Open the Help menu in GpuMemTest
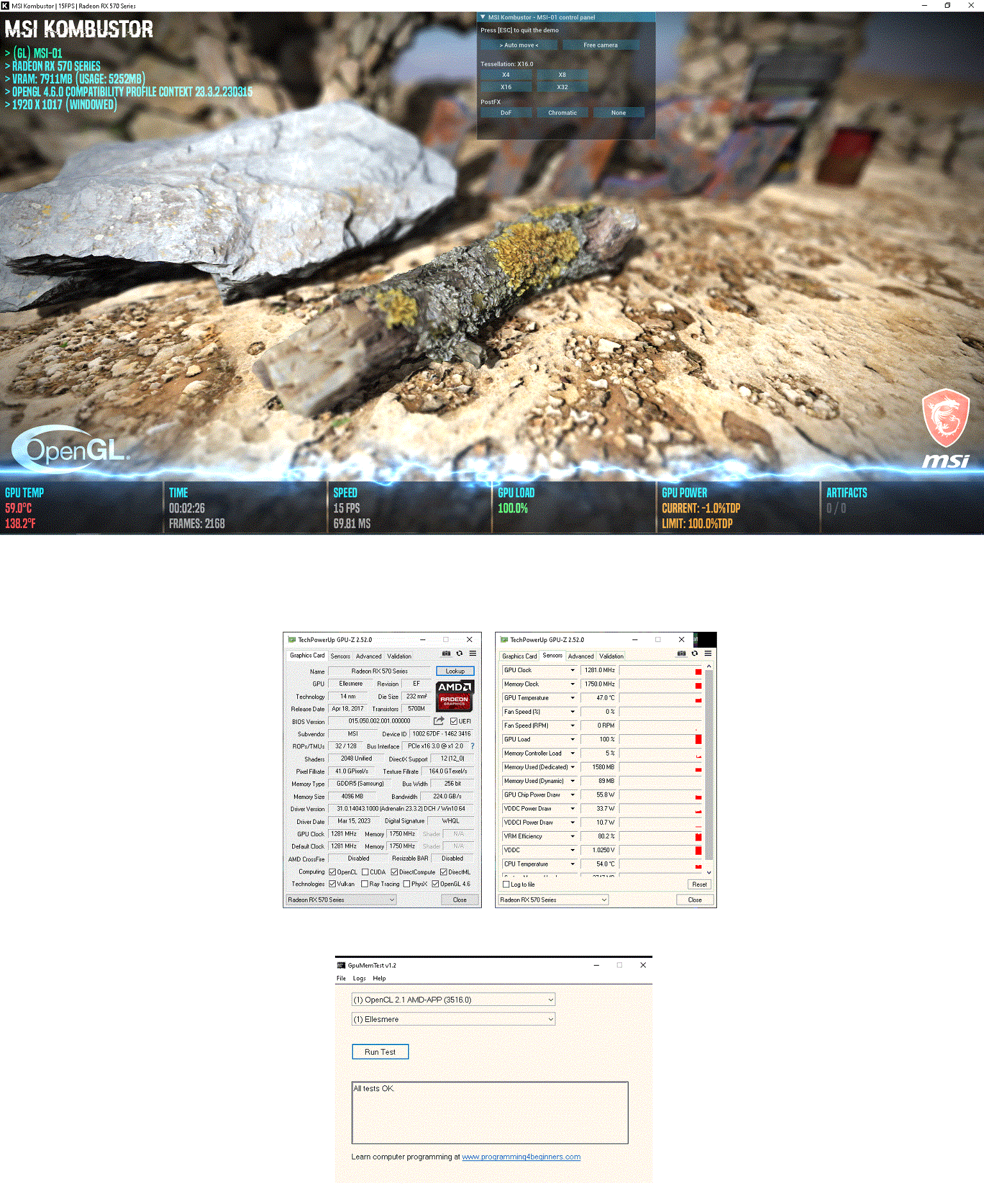 click(379, 978)
